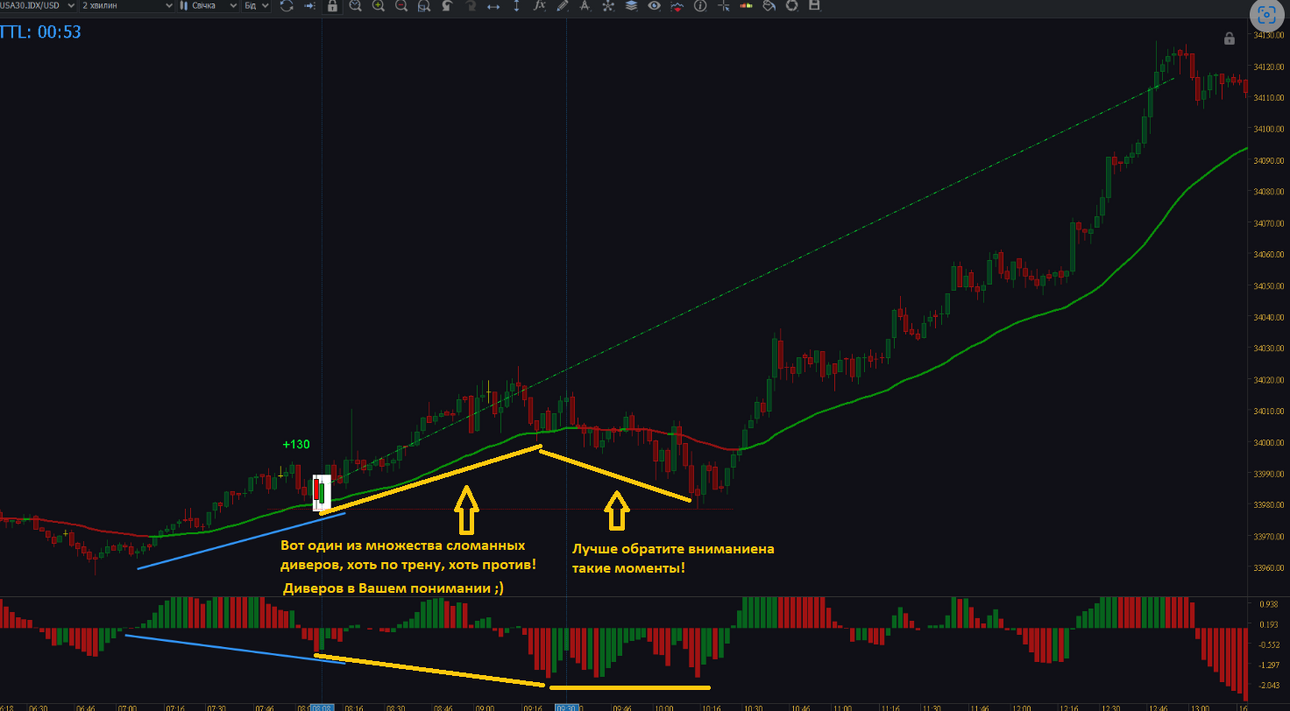1290x711 pixels.
Task: Click the network nodes pattern icon
Action: (608, 6)
